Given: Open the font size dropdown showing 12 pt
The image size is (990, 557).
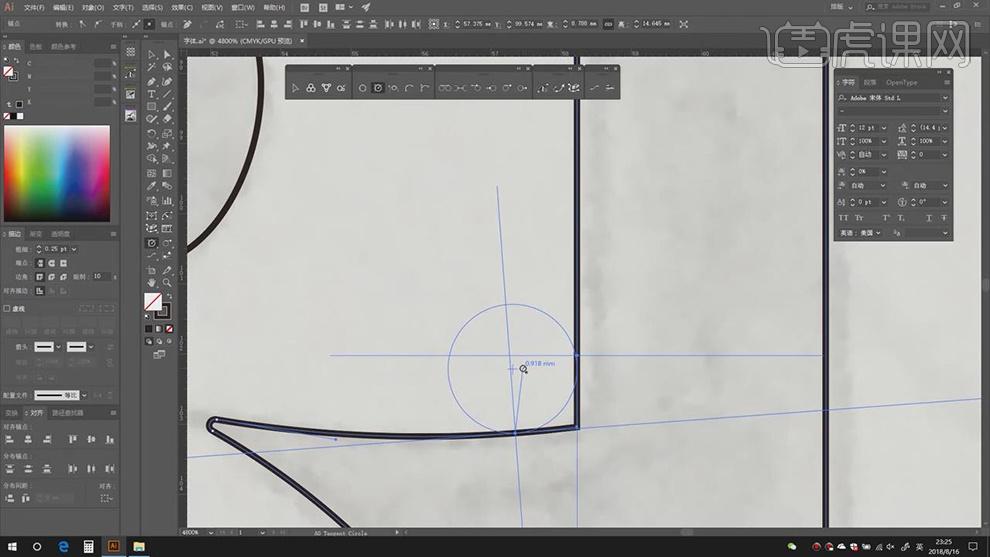Looking at the screenshot, I should point(883,128).
